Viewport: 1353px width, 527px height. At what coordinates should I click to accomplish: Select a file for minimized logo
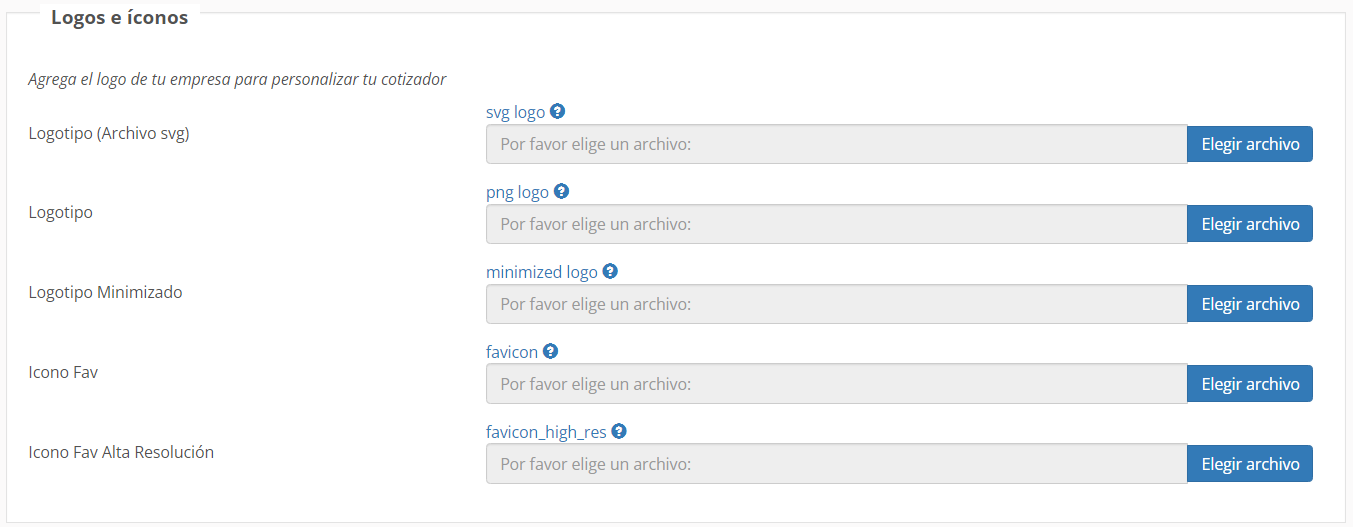(x=1250, y=304)
